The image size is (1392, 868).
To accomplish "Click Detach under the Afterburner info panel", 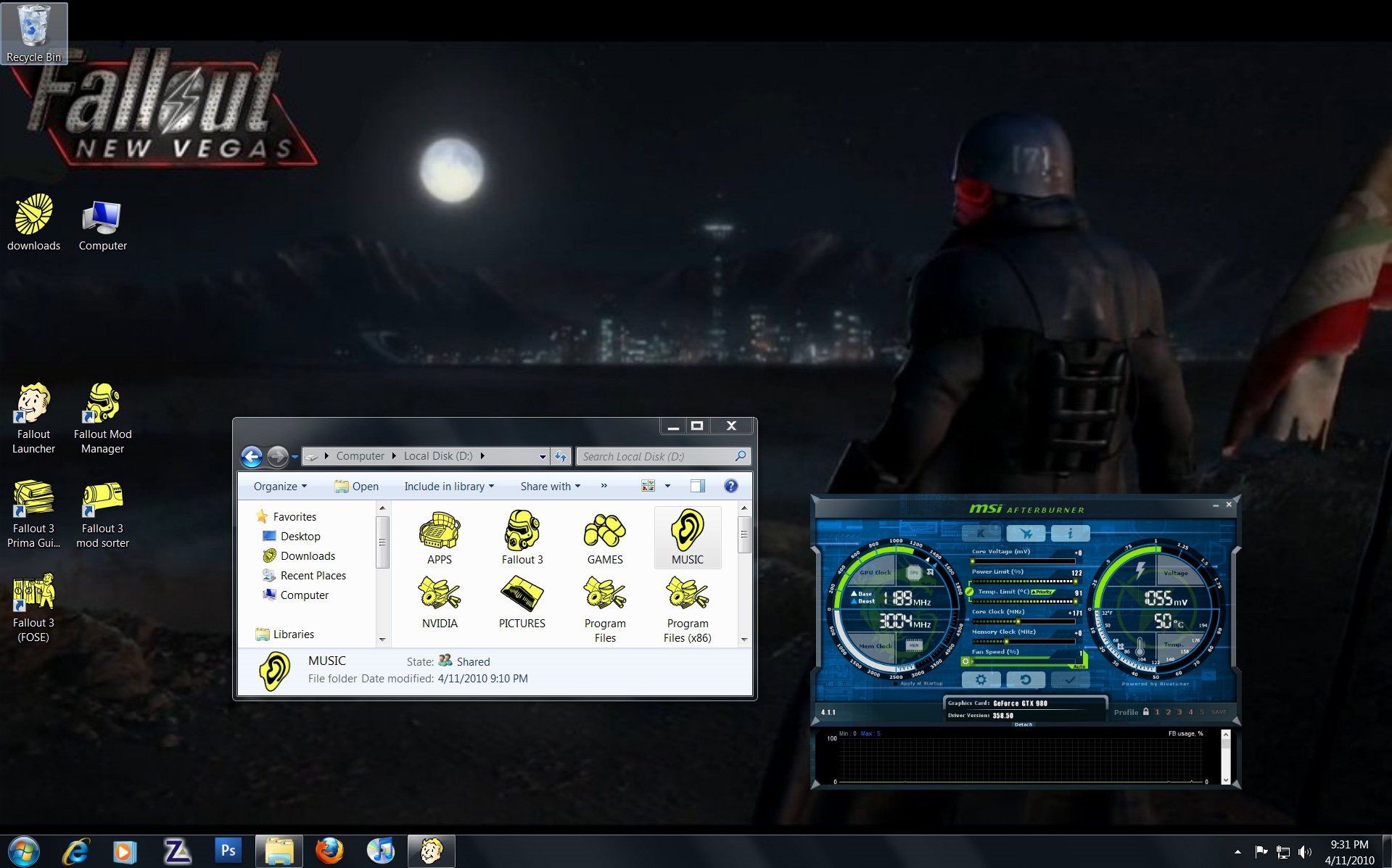I will [x=1024, y=724].
